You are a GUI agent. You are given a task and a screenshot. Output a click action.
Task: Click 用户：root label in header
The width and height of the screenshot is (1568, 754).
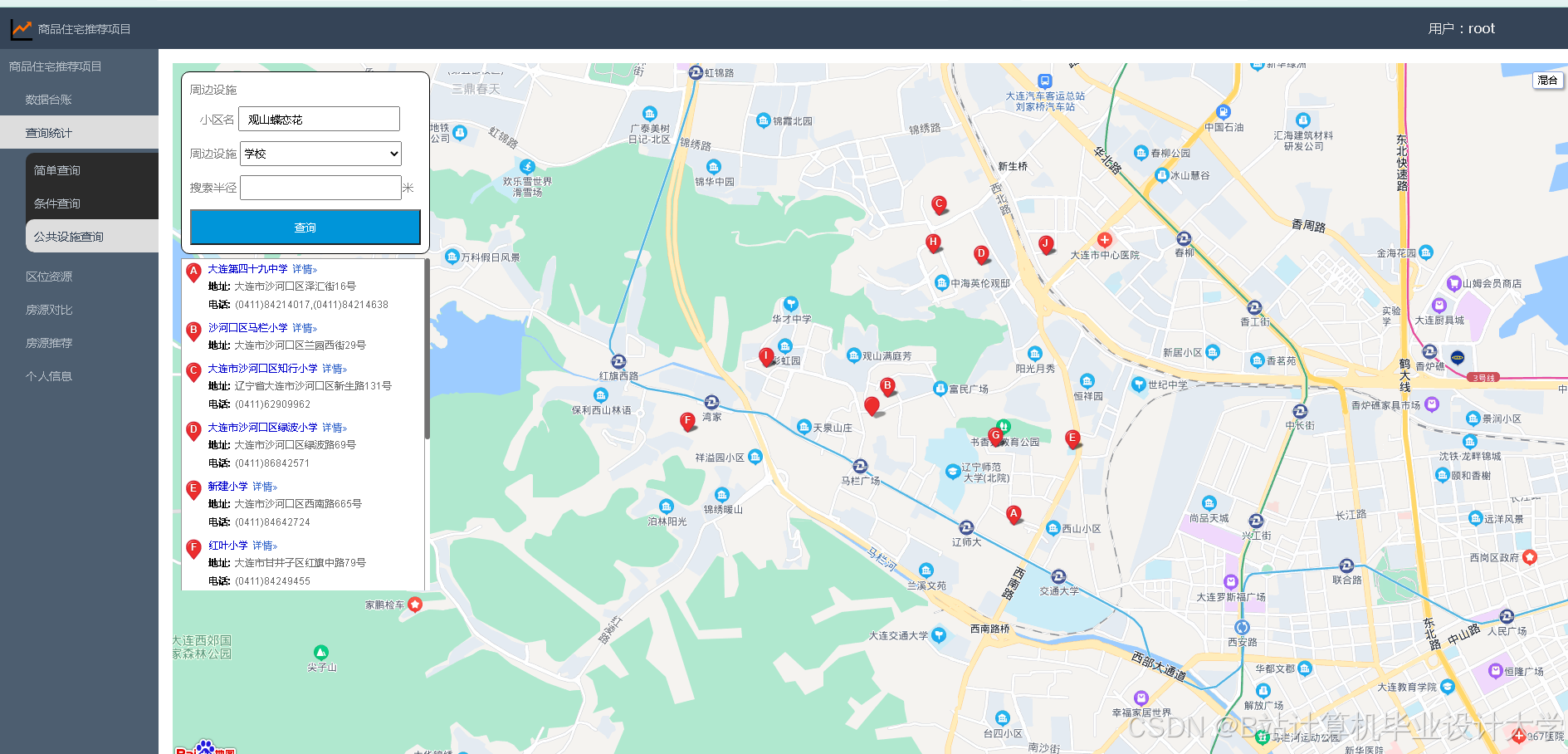(1461, 29)
